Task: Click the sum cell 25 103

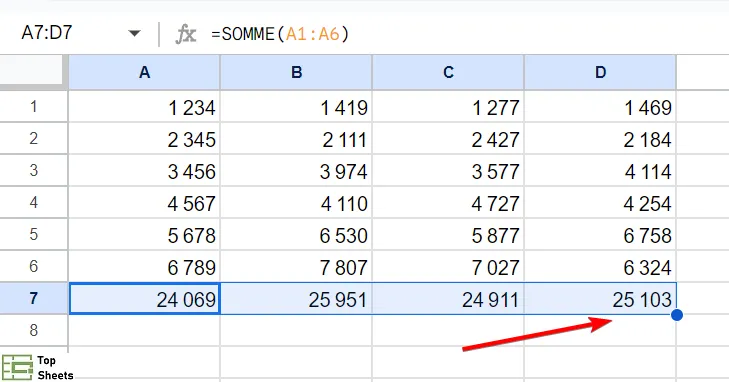Action: click(x=600, y=299)
